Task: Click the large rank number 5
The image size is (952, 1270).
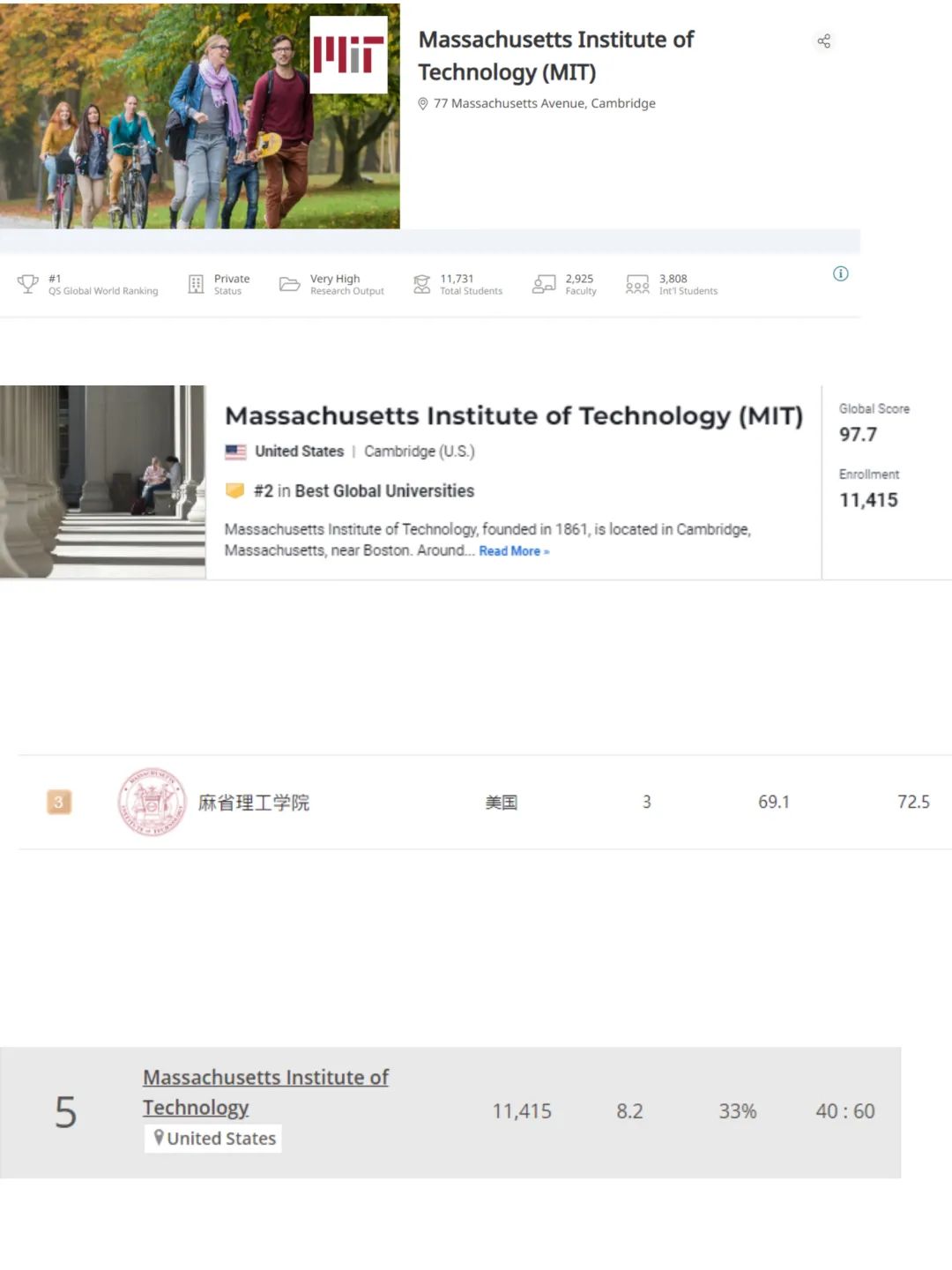Action: click(x=66, y=1112)
